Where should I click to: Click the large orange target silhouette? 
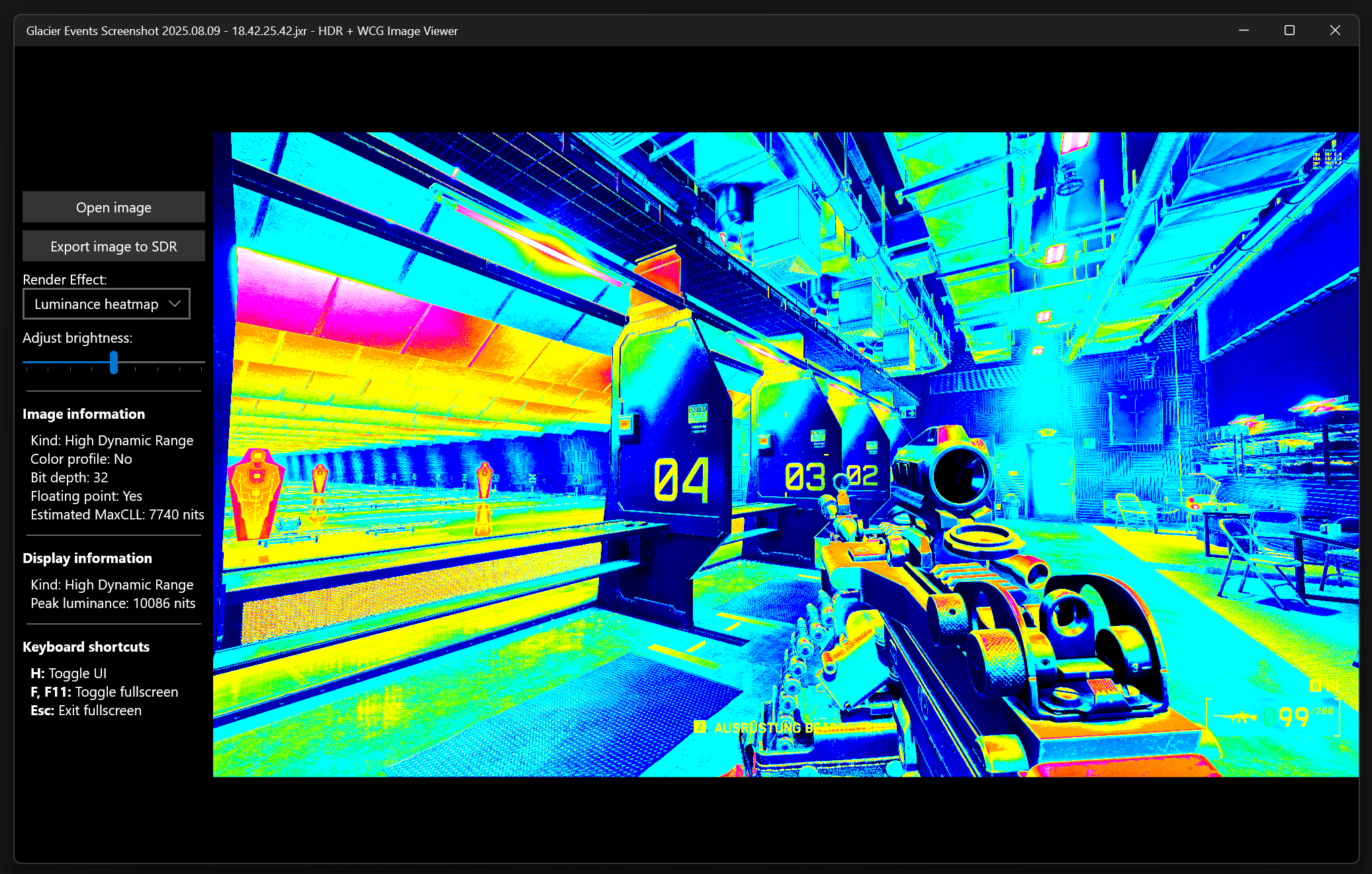click(255, 493)
